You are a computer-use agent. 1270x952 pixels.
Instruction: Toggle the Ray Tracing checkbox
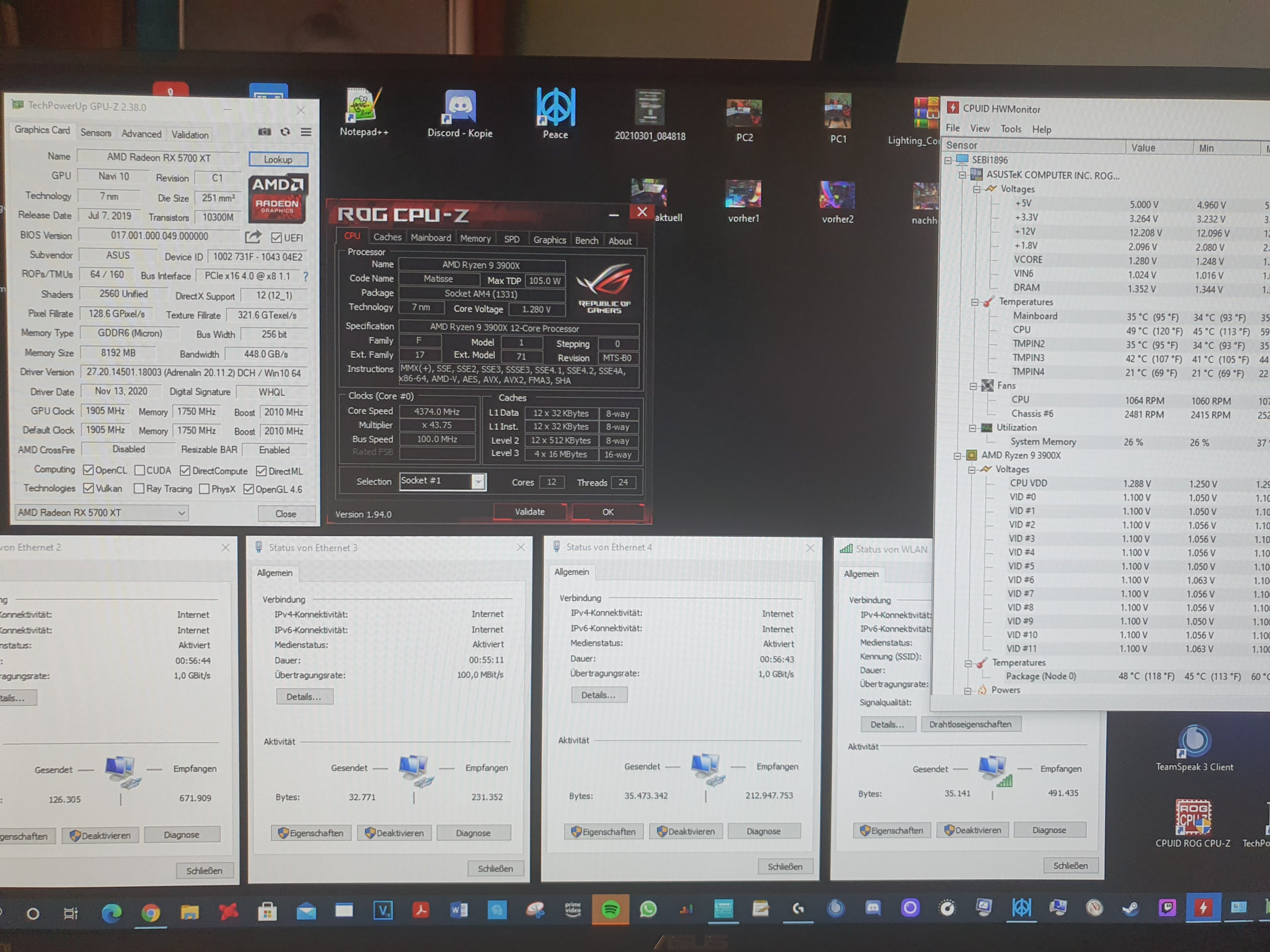click(x=139, y=489)
